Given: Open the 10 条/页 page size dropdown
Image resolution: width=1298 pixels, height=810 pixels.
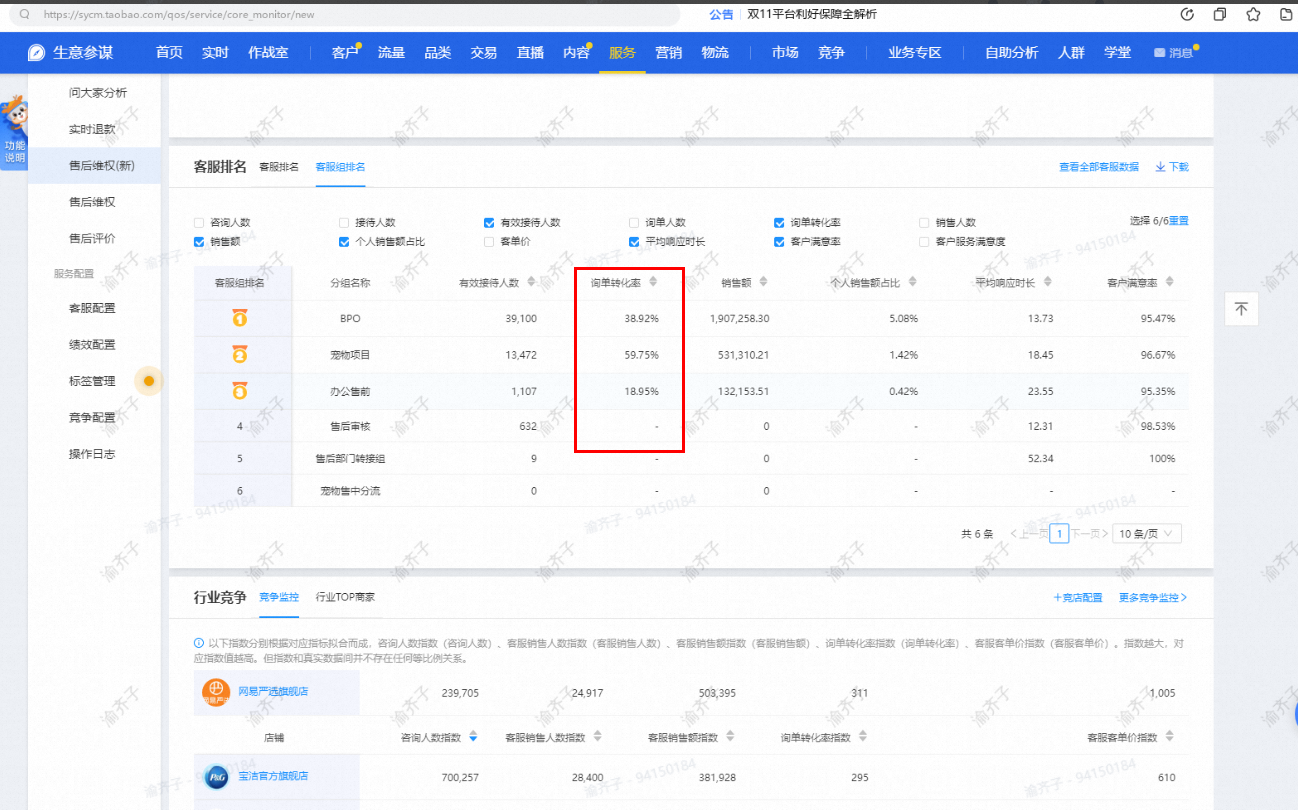Looking at the screenshot, I should tap(1146, 534).
